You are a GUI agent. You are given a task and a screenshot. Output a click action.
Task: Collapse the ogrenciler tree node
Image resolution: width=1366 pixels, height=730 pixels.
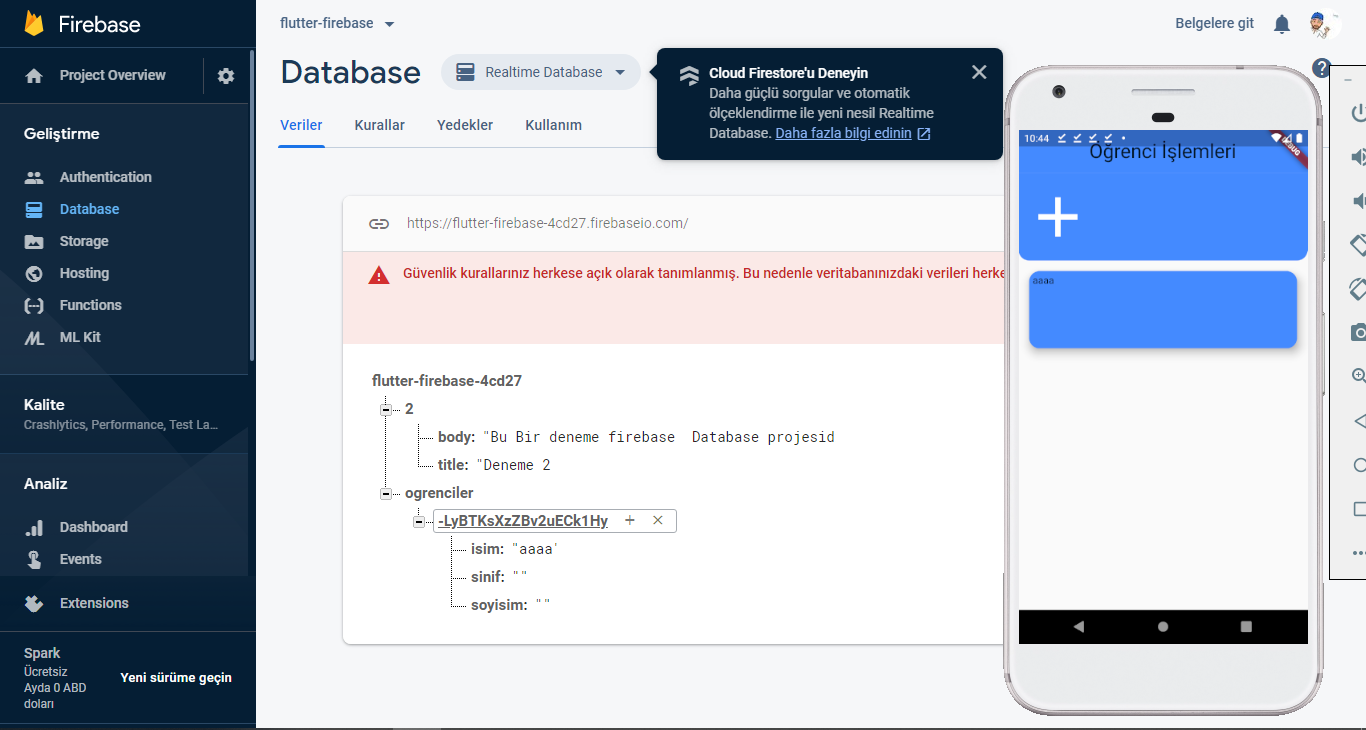[385, 493]
